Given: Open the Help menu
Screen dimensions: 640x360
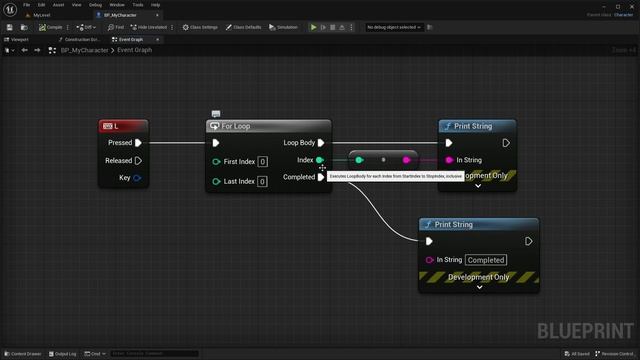Looking at the screenshot, I should [x=155, y=5].
